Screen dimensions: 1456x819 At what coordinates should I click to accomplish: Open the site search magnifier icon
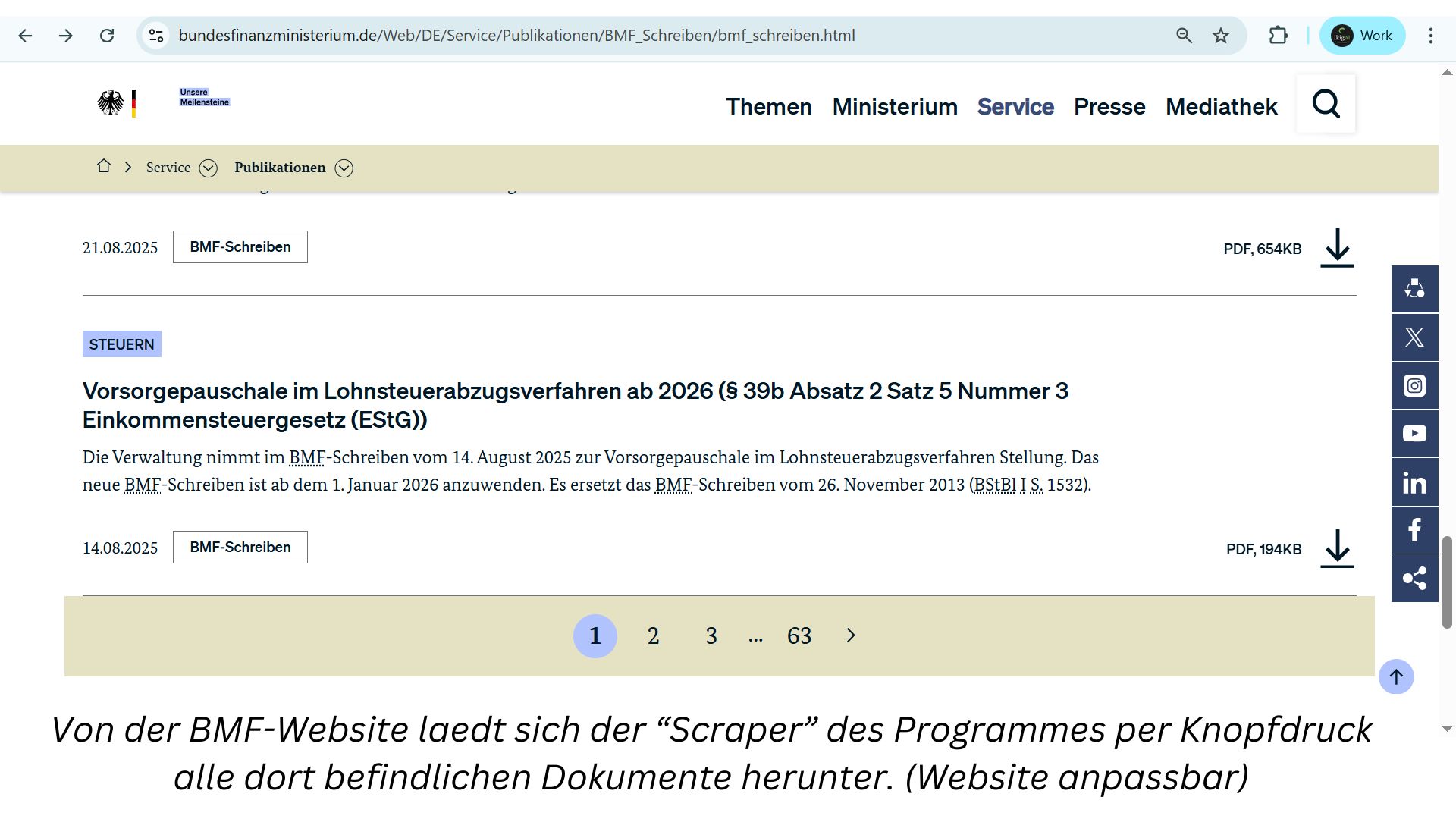pos(1326,104)
